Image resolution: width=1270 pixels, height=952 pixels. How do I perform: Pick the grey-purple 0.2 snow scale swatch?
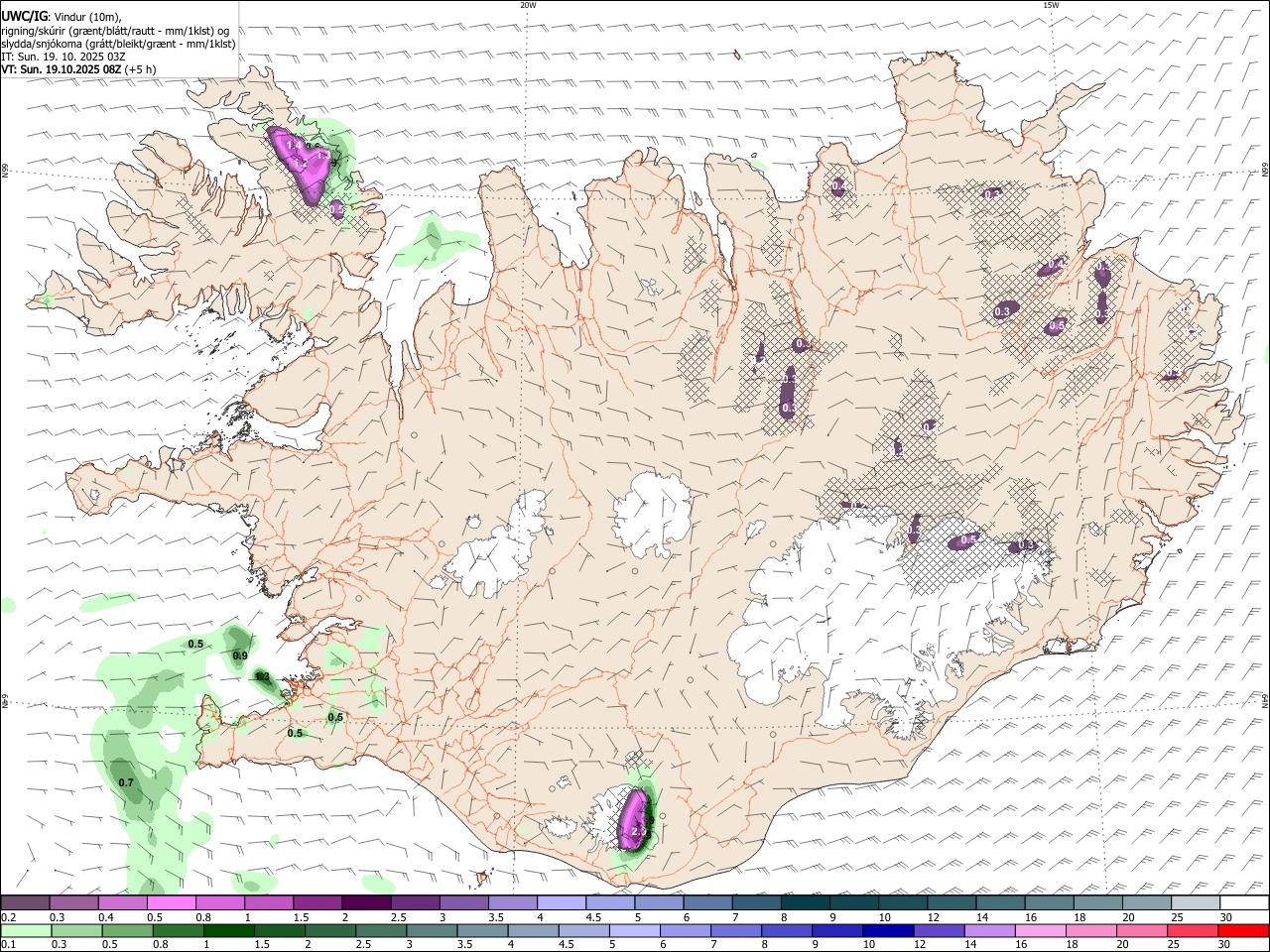coord(25,903)
